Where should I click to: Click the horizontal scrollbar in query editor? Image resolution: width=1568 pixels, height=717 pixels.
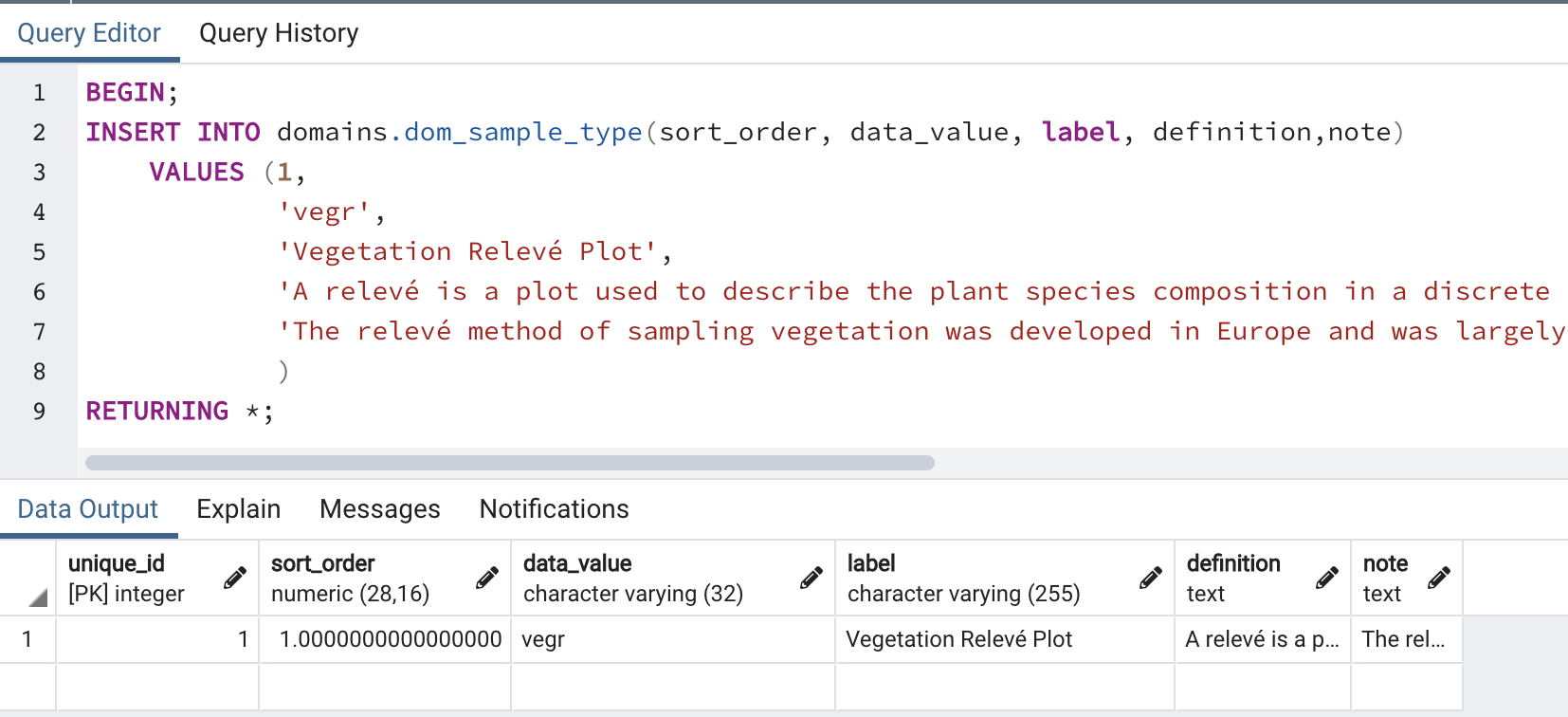click(509, 463)
